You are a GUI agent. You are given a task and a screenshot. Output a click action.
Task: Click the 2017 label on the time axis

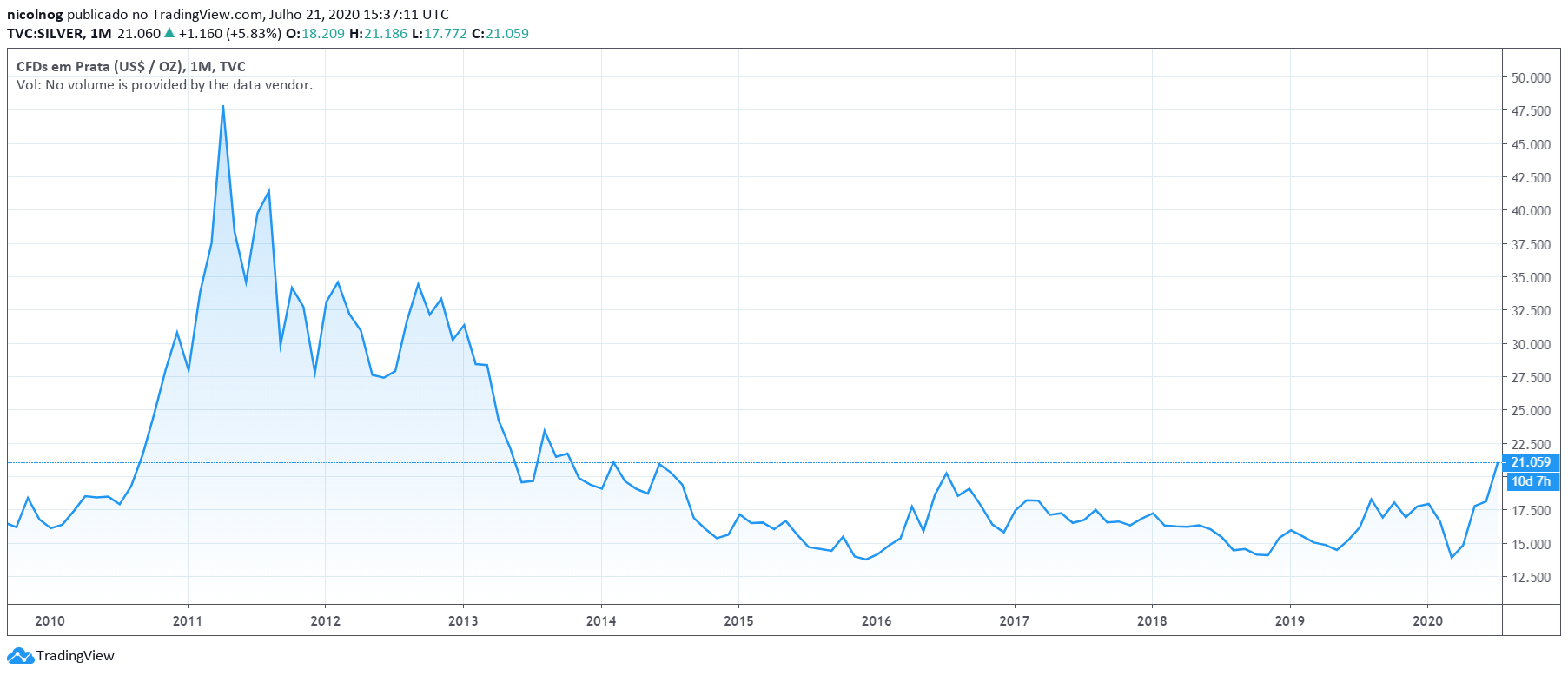(1015, 620)
